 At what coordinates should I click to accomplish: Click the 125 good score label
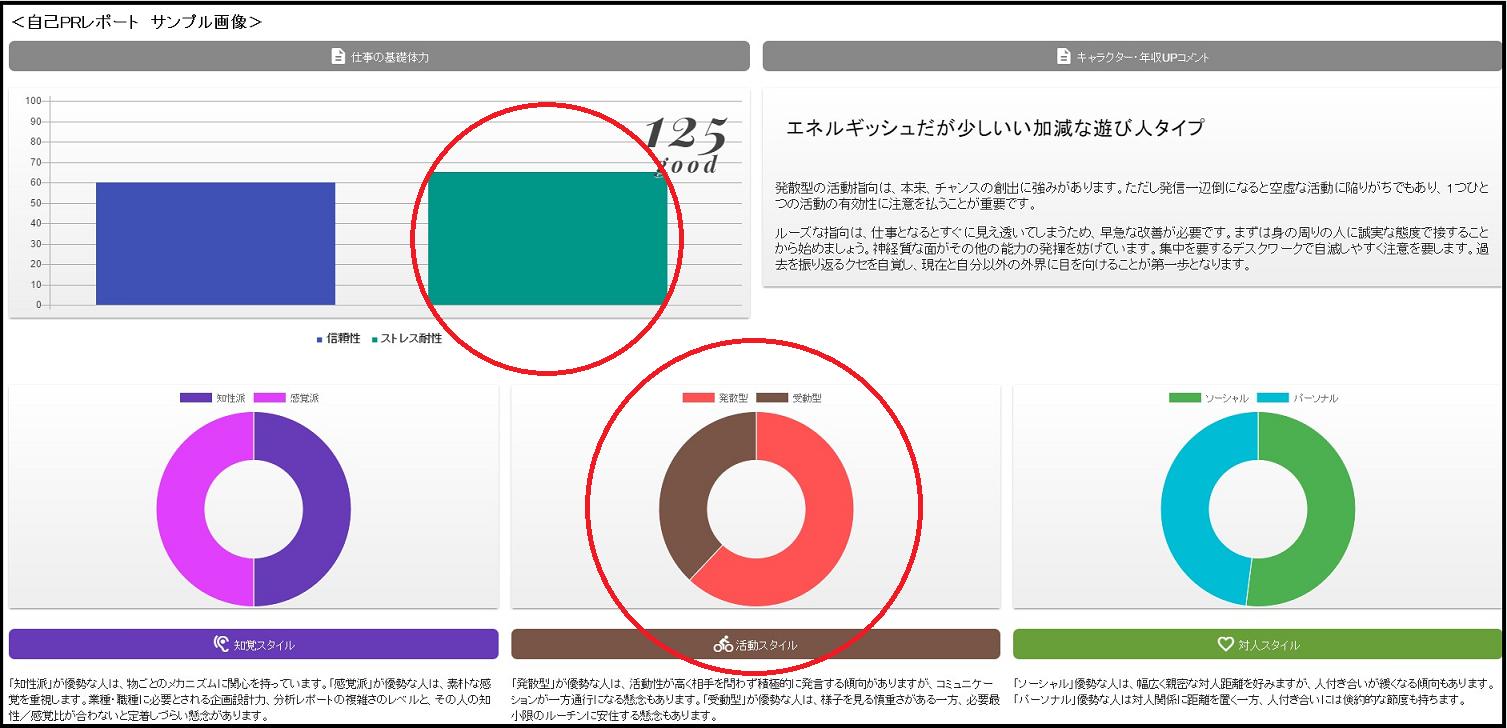(685, 146)
